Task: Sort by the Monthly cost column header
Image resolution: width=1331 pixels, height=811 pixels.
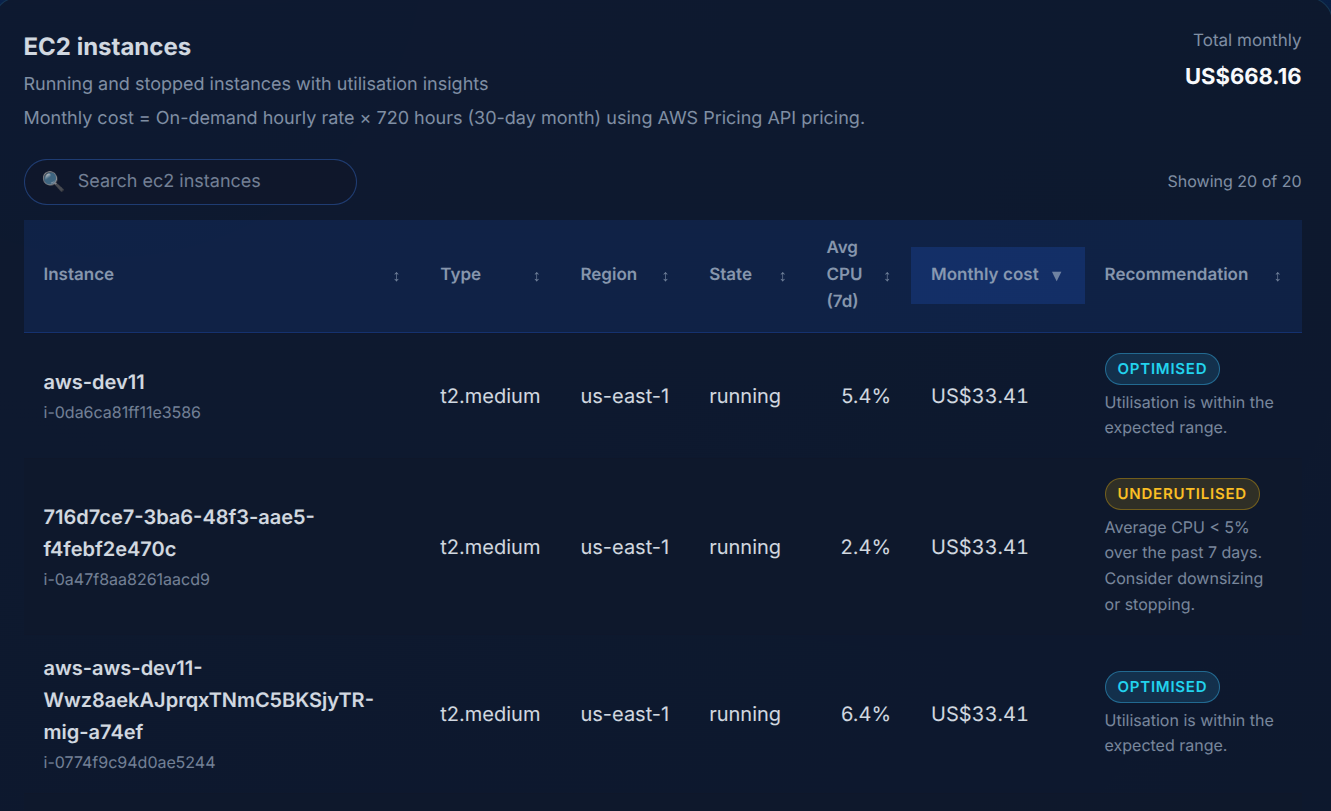Action: tap(984, 274)
